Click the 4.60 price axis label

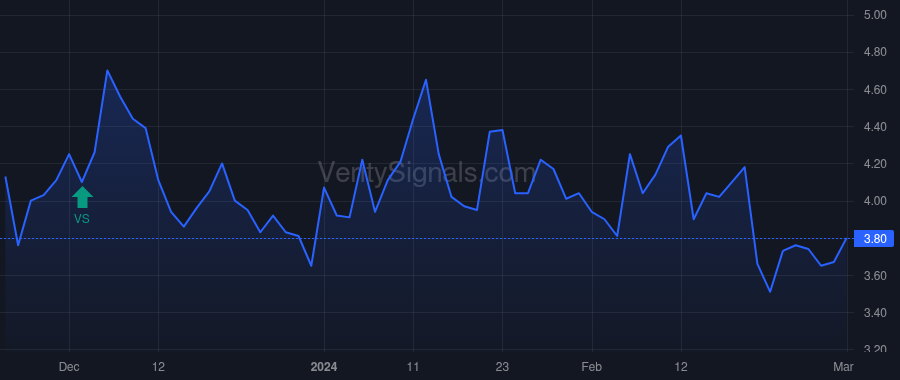click(875, 90)
